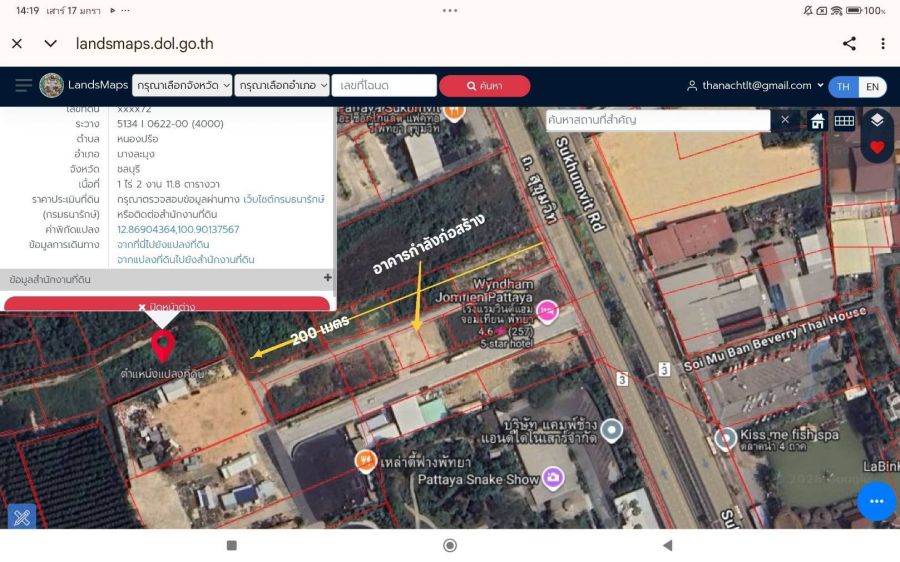Open the LandsMaps hamburger menu
The width and height of the screenshot is (900, 562).
click(23, 86)
